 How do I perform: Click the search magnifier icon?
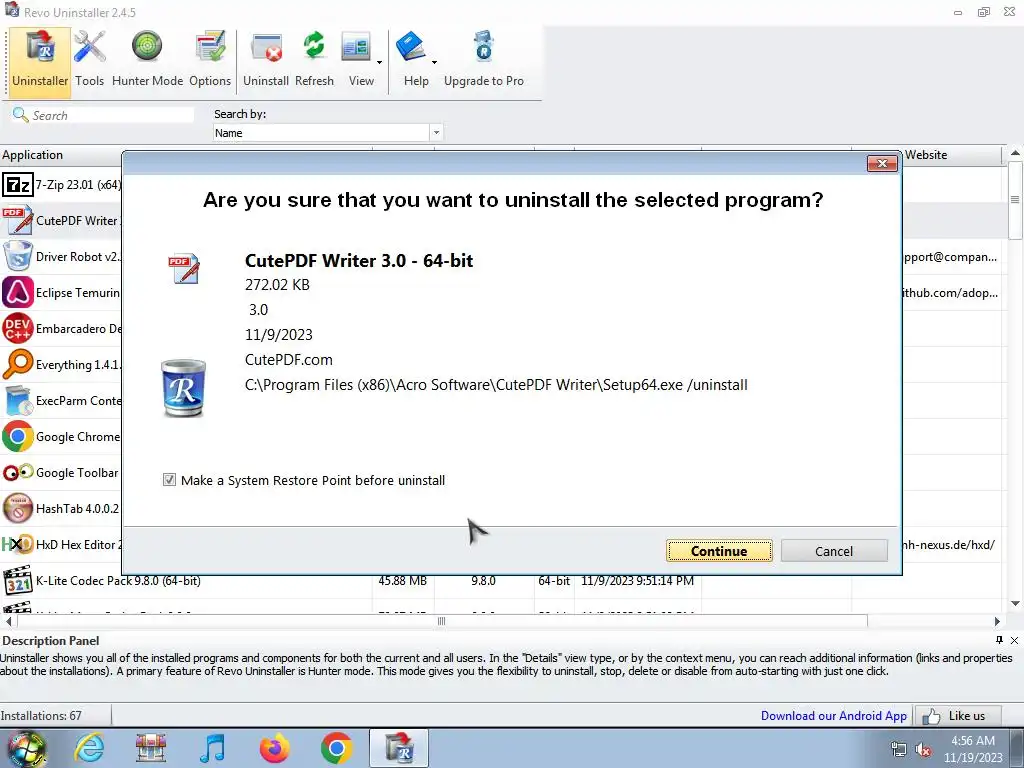tap(20, 115)
